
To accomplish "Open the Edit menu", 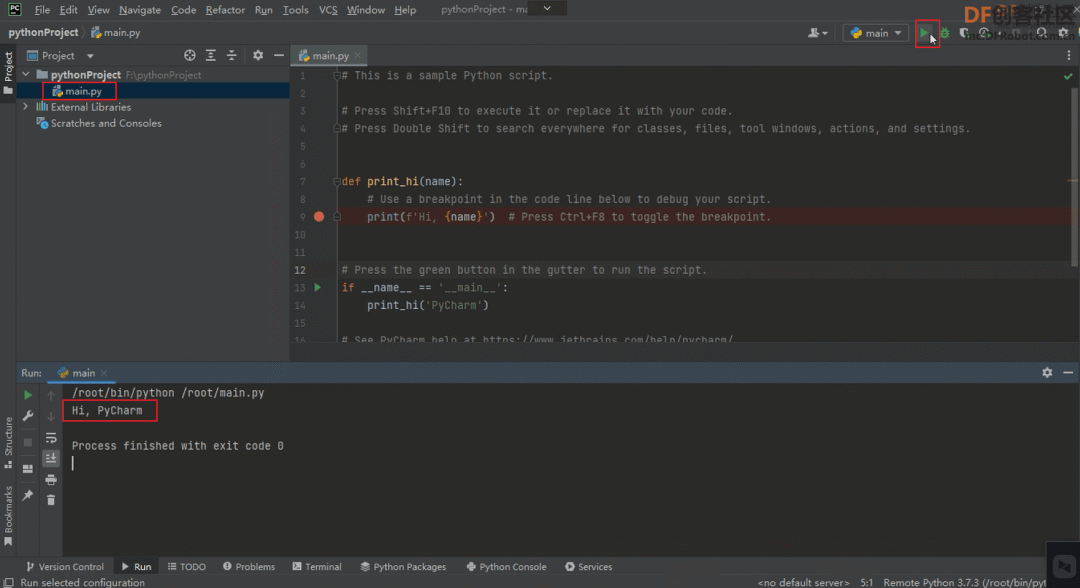I will coord(68,10).
